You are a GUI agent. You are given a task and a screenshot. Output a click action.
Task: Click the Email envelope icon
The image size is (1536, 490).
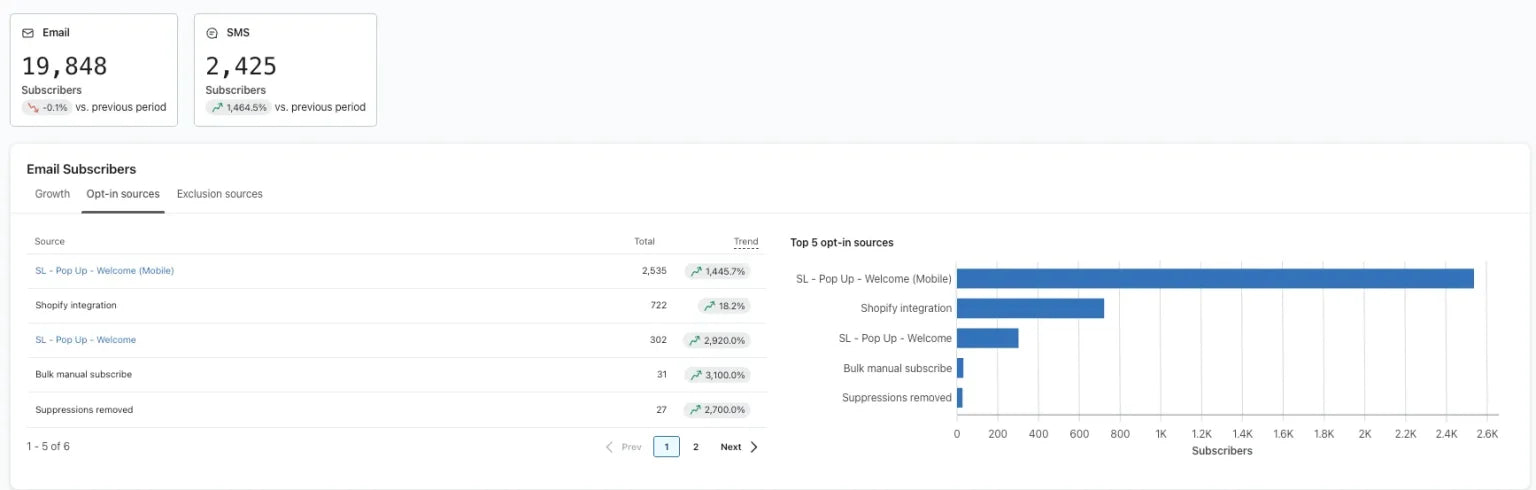coord(28,33)
